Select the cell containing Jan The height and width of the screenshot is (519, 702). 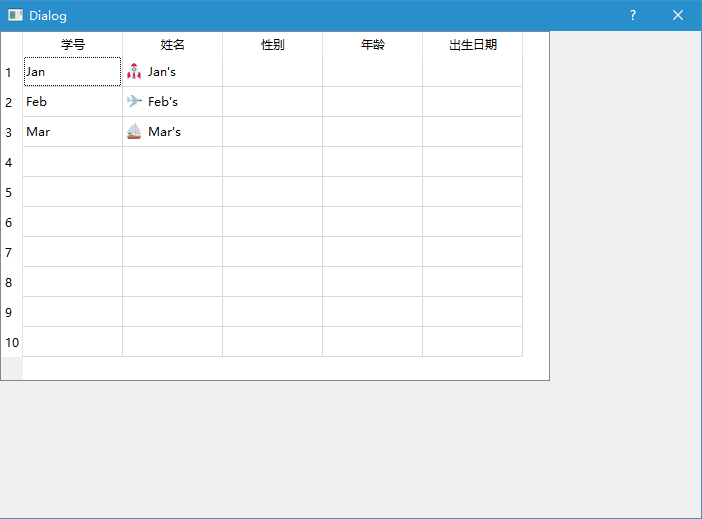click(73, 72)
